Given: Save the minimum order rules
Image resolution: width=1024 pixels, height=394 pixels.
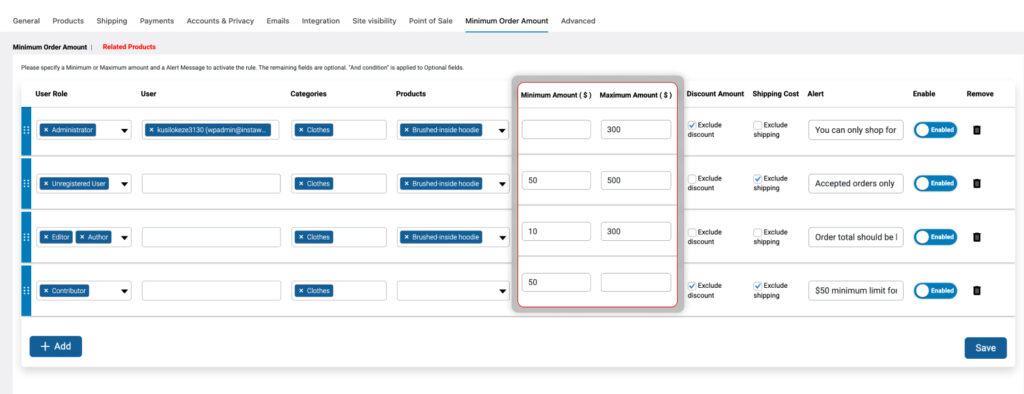Looking at the screenshot, I should [x=985, y=348].
